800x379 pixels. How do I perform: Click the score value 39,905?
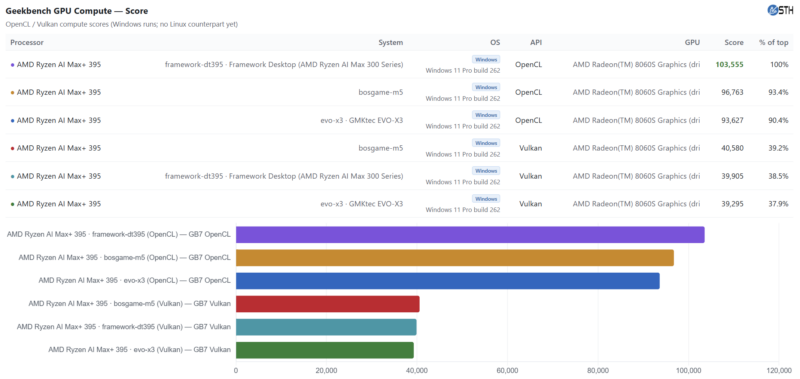tap(732, 176)
